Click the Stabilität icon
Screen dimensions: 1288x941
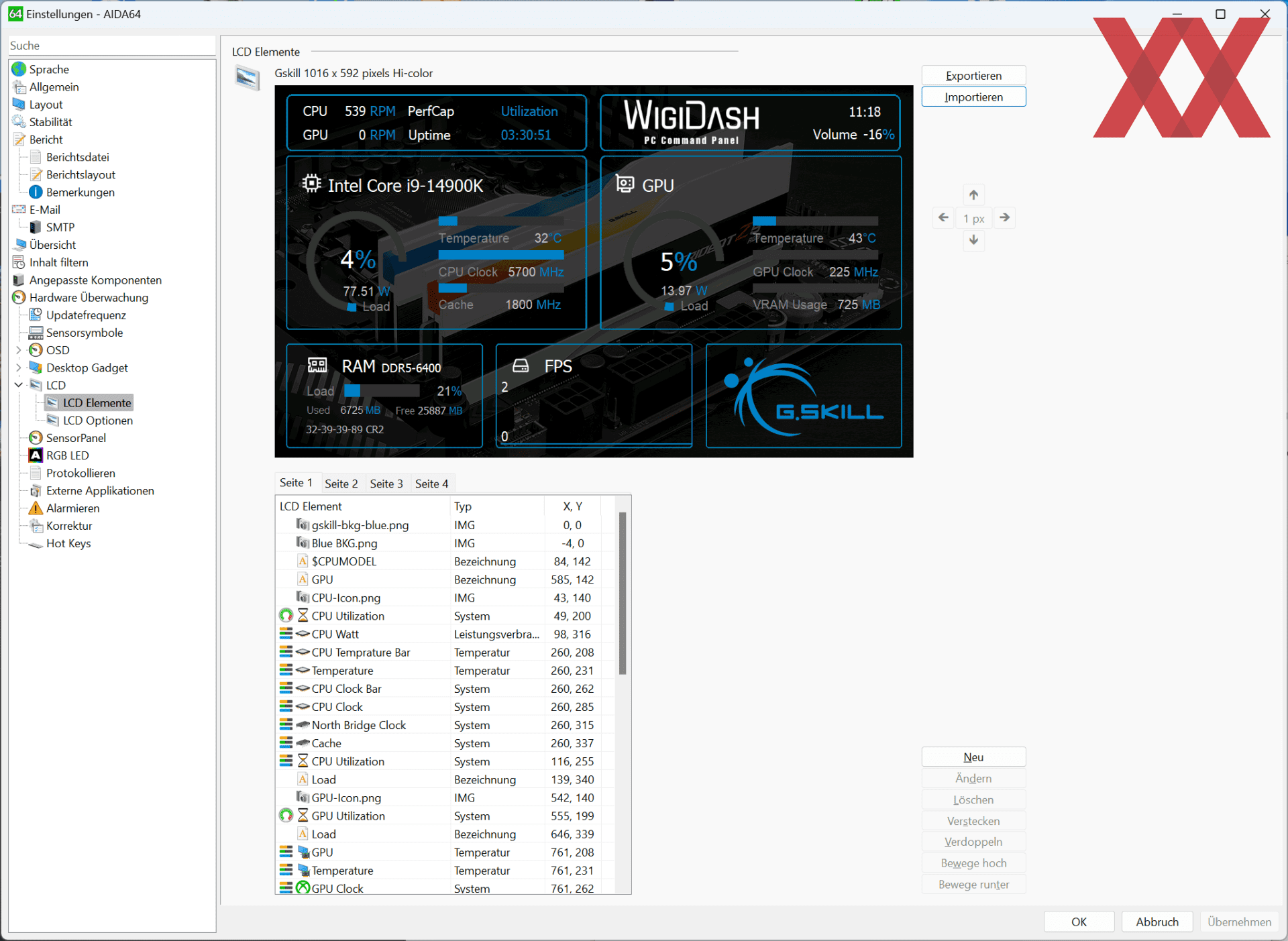pos(19,122)
